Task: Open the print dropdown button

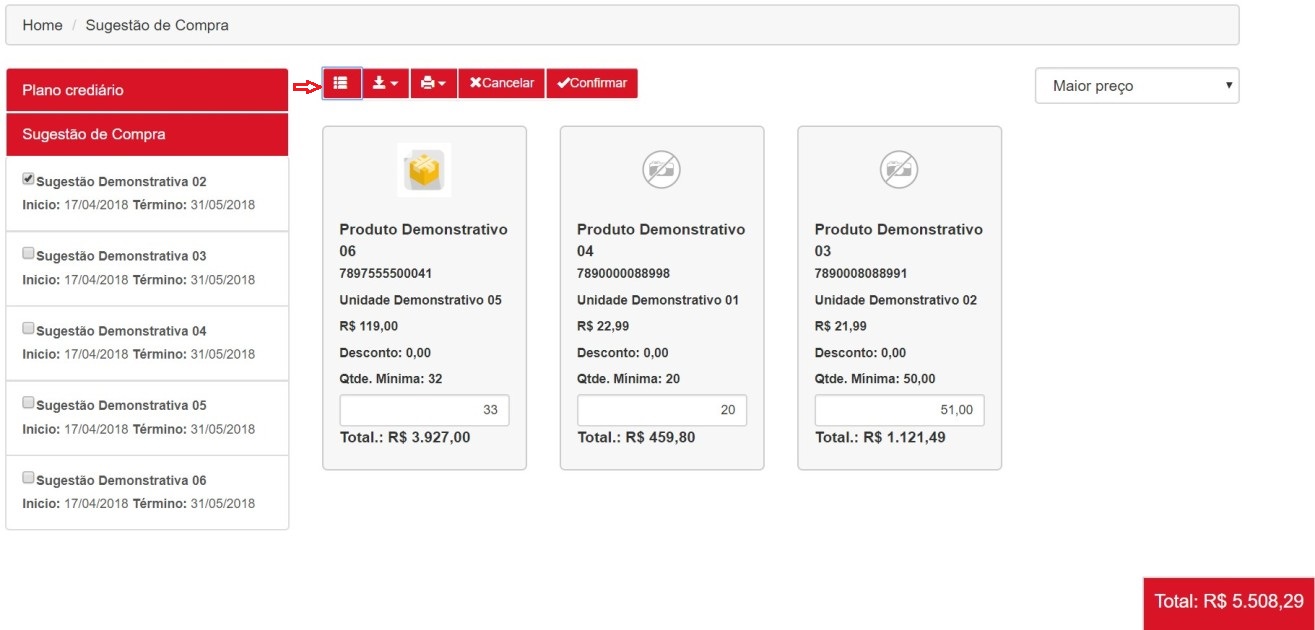Action: pyautogui.click(x=434, y=83)
